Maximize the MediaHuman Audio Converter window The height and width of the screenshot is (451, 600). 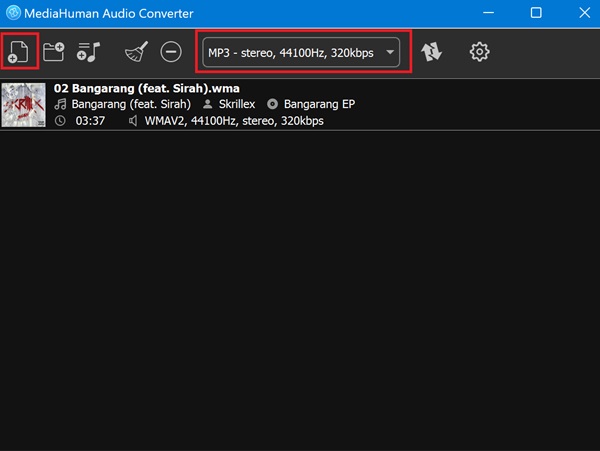pos(536,13)
